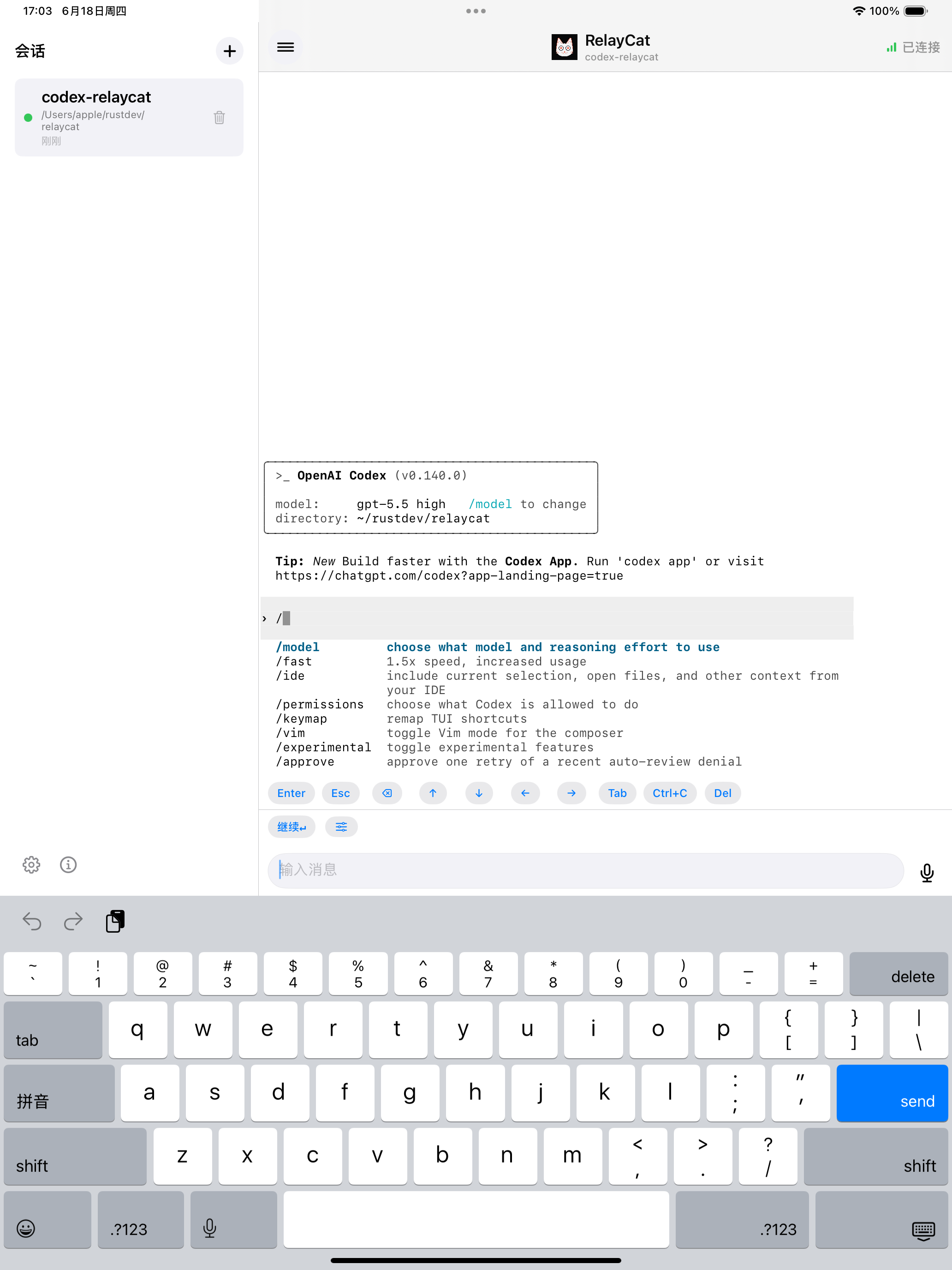
Task: Choose the /ide command row
Action: tap(557, 683)
